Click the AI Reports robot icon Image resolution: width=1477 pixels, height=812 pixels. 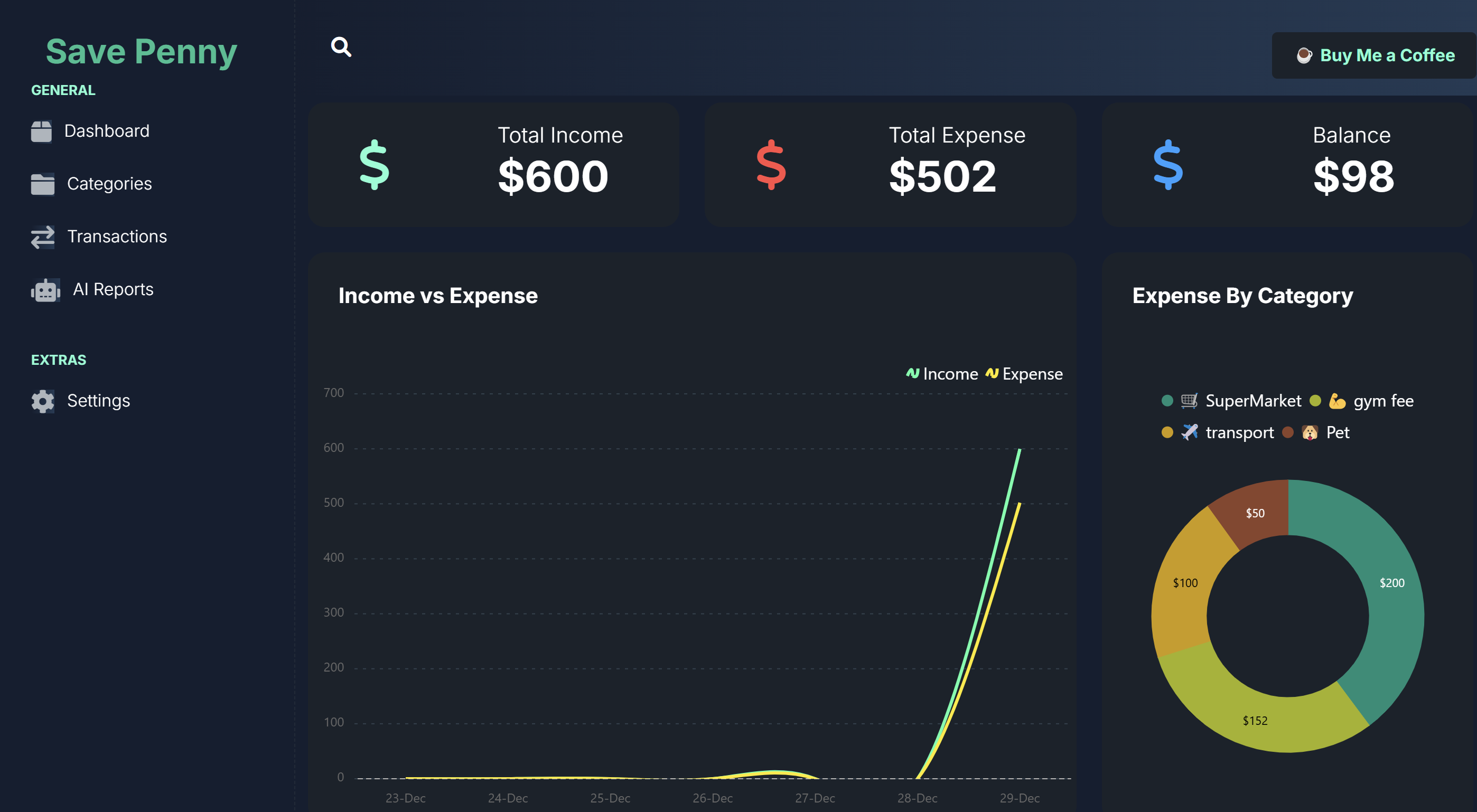[x=45, y=289]
